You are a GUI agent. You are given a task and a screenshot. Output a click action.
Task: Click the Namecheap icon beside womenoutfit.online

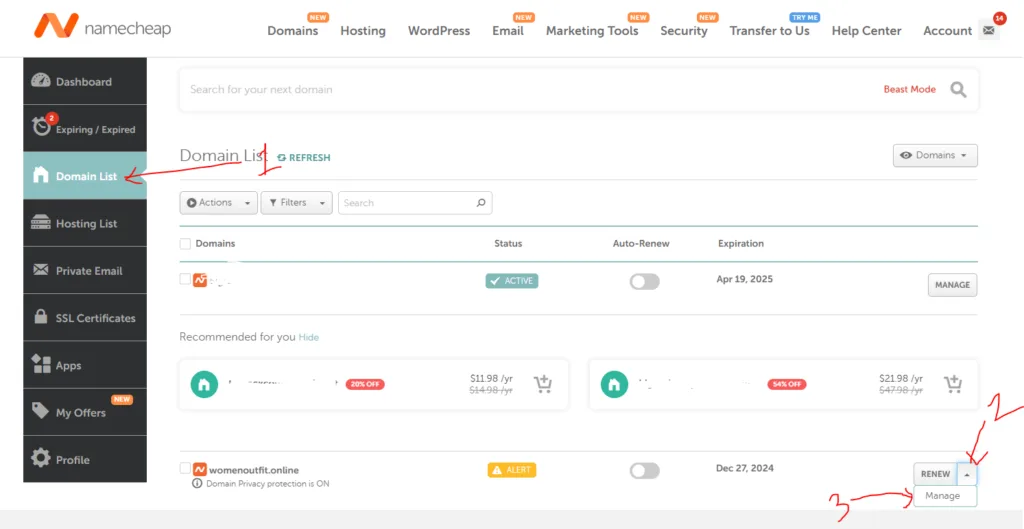(x=200, y=470)
